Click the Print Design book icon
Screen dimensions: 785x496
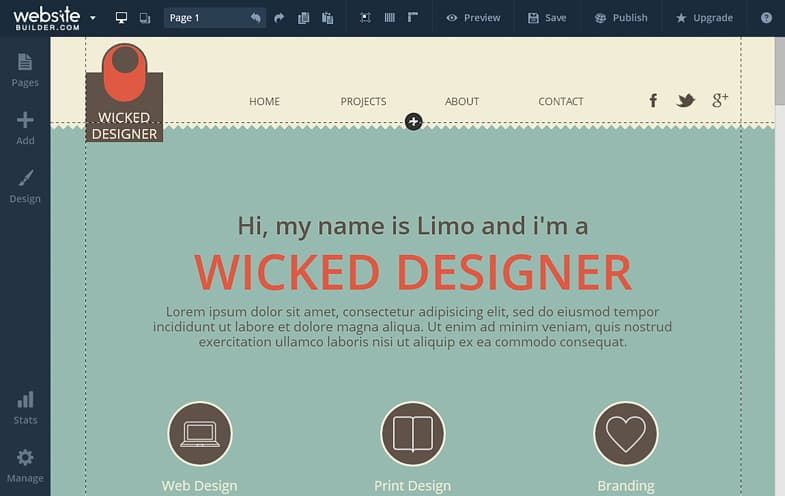tap(413, 433)
